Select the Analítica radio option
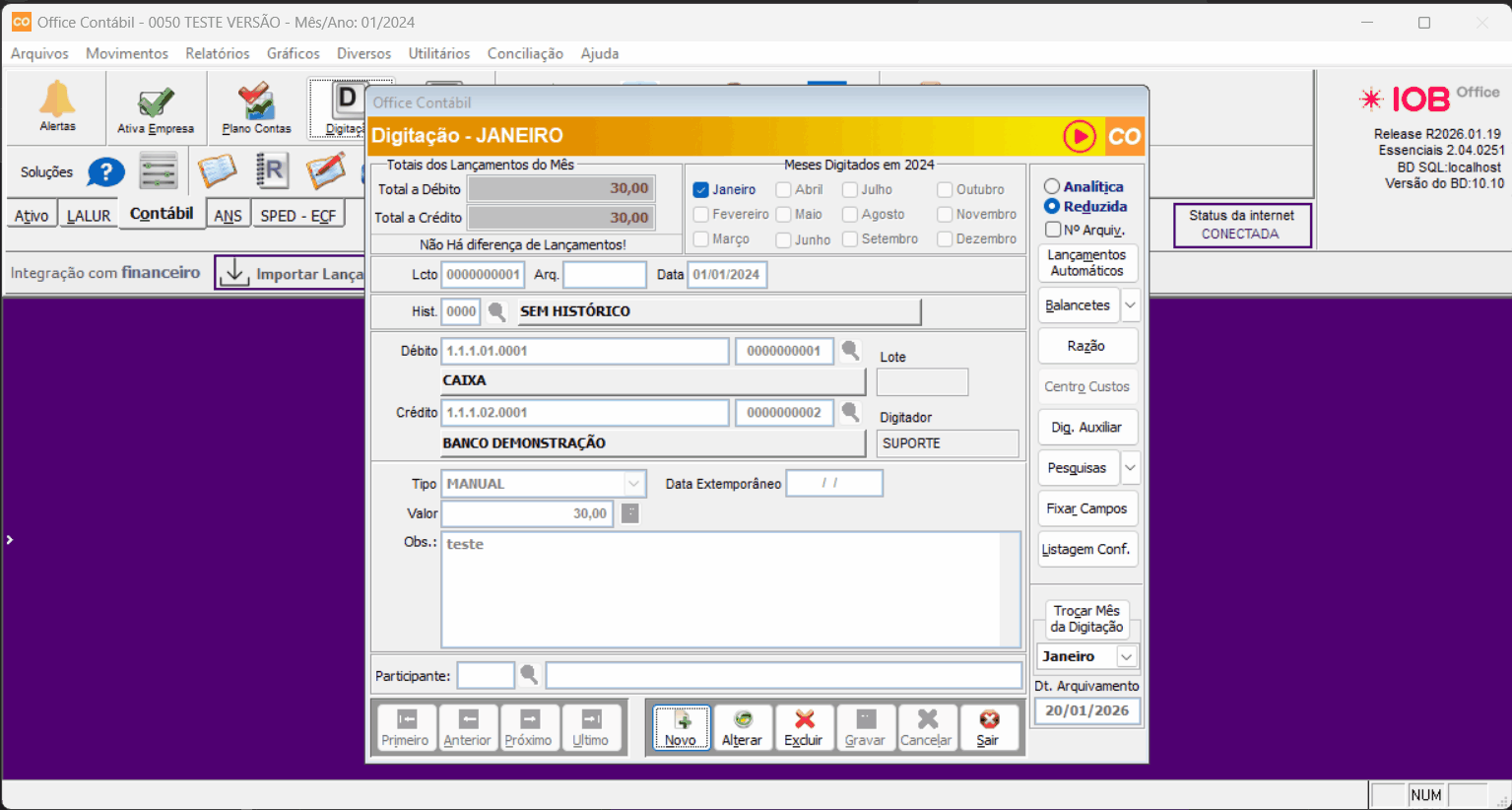Viewport: 1512px width, 810px height. pyautogui.click(x=1052, y=186)
